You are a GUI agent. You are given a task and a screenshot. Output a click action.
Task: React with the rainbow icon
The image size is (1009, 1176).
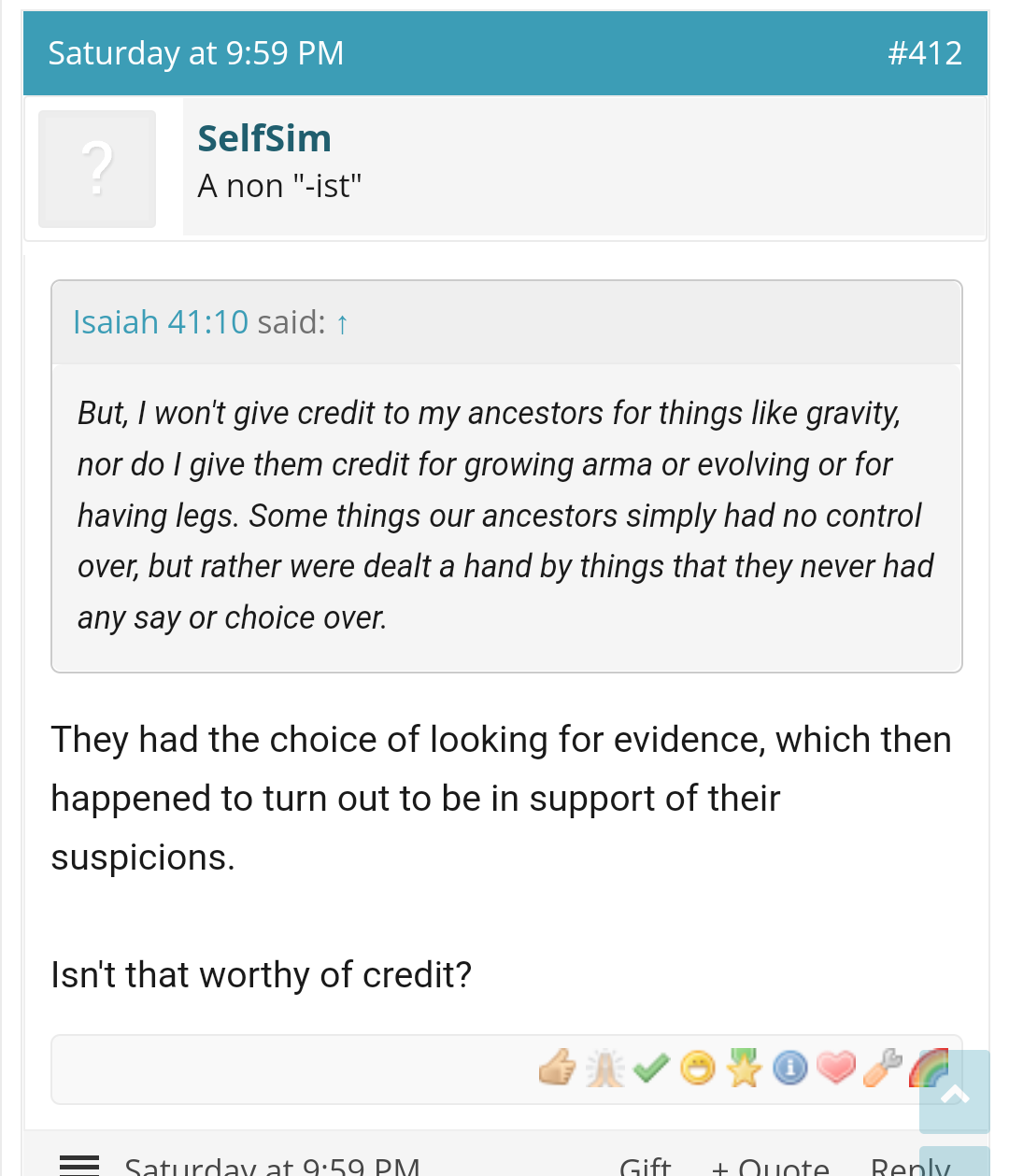pyautogui.click(x=929, y=1067)
